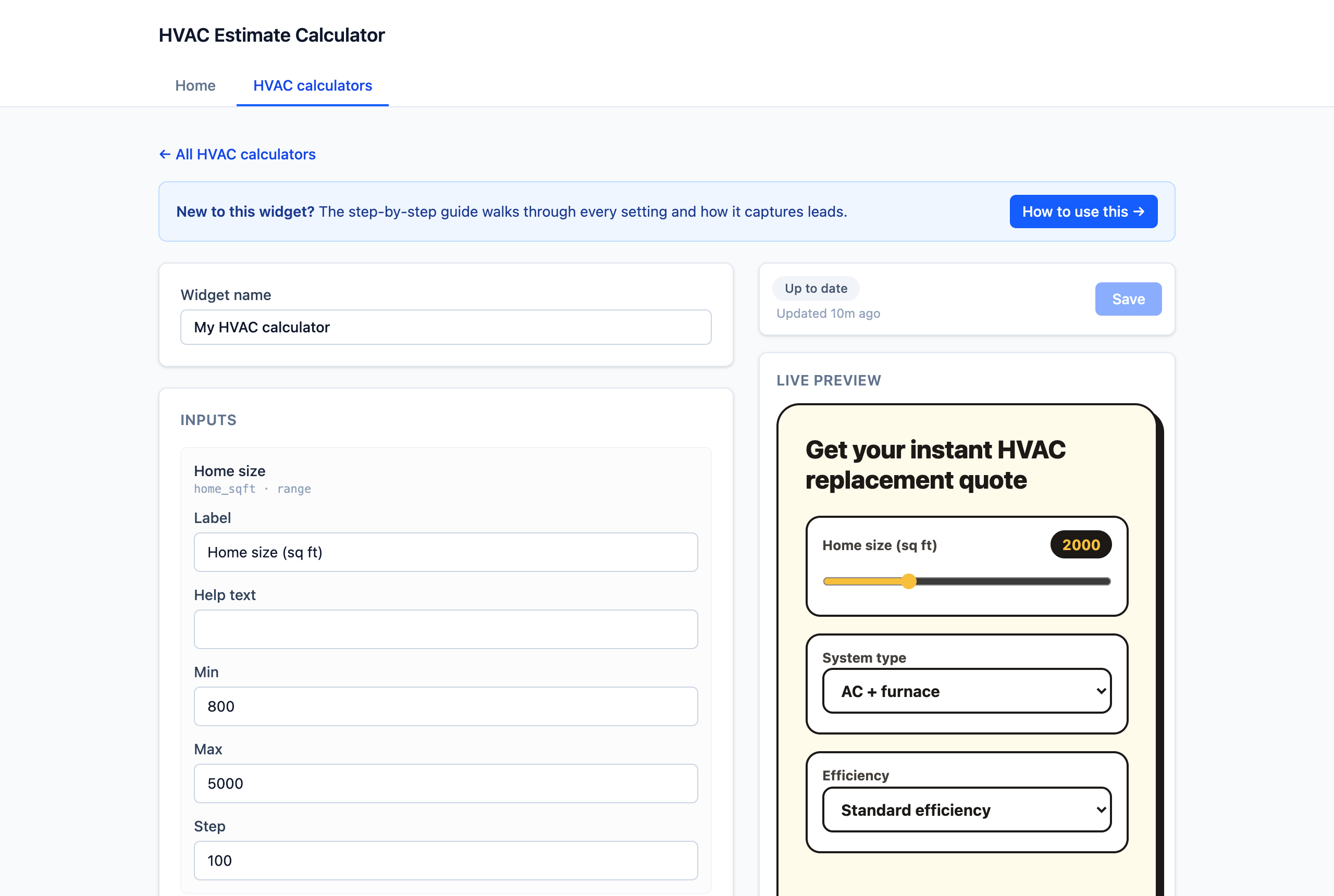
Task: Click the Save button
Action: pyautogui.click(x=1128, y=299)
